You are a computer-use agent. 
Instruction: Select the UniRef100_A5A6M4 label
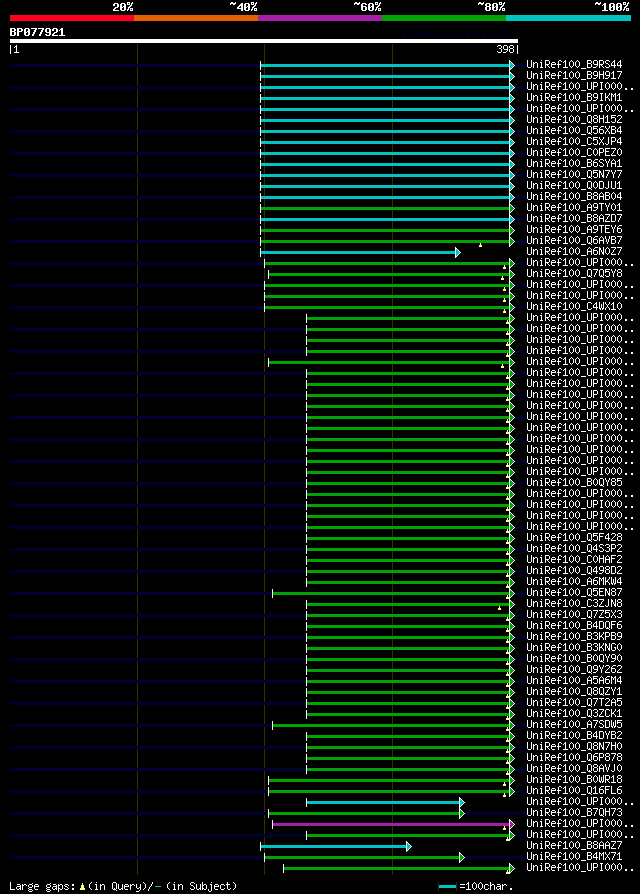coord(574,681)
